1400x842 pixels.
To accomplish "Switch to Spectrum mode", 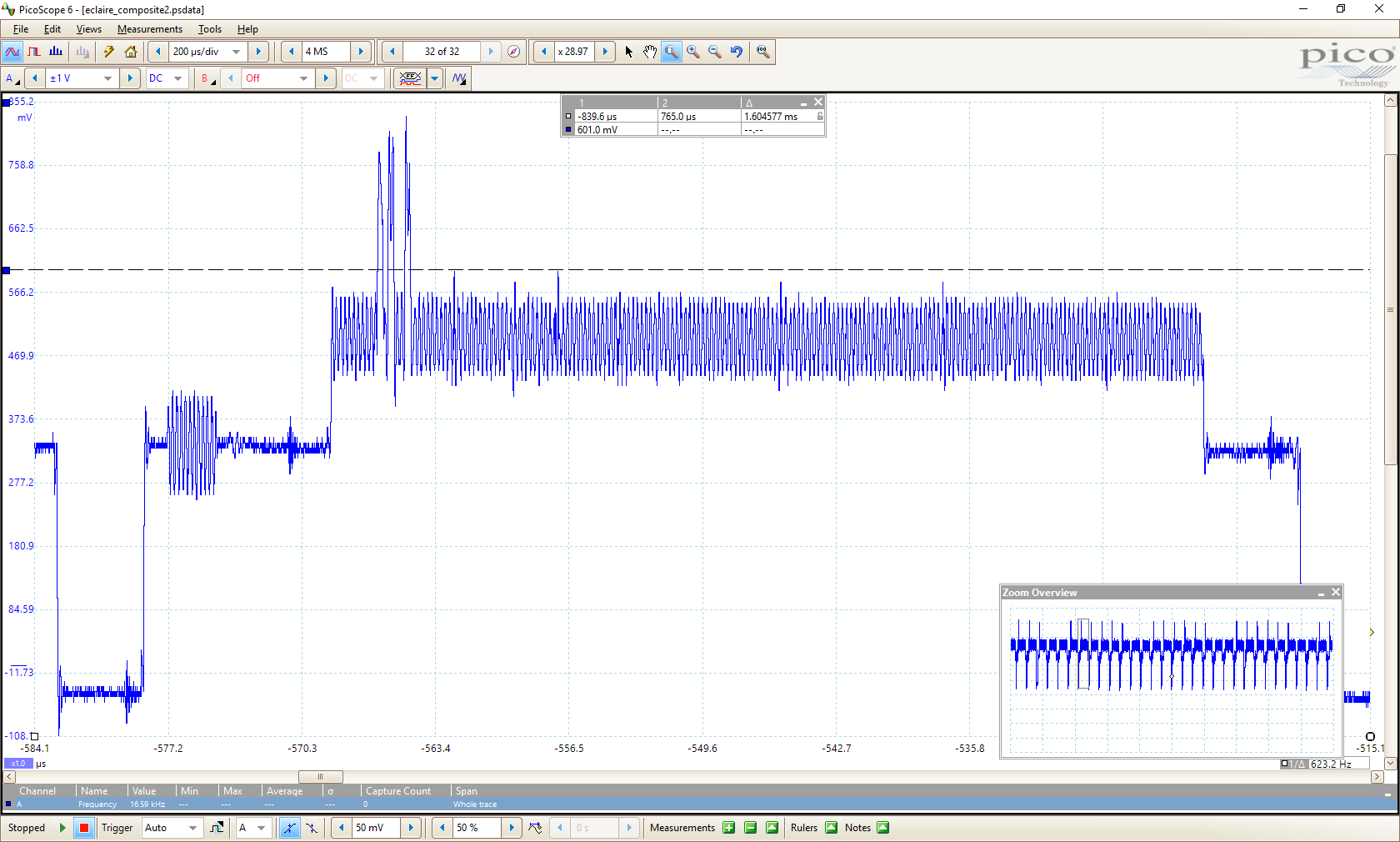I will [x=56, y=52].
